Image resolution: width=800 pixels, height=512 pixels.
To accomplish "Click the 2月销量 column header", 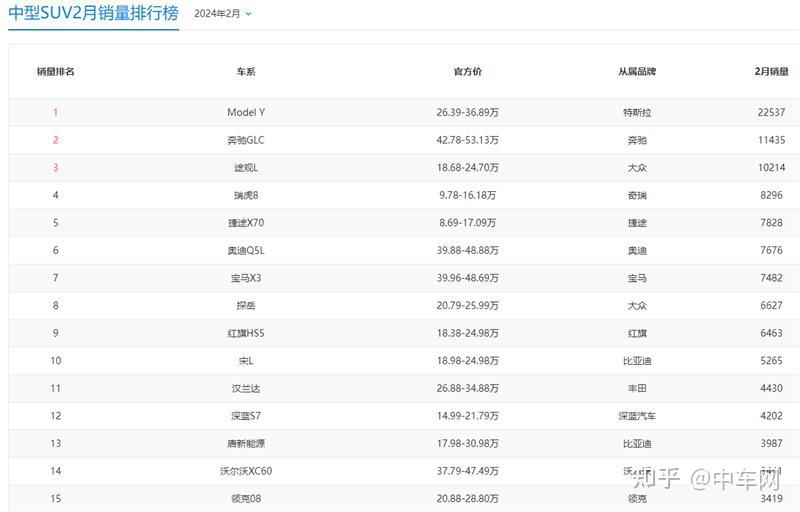I will pyautogui.click(x=771, y=71).
